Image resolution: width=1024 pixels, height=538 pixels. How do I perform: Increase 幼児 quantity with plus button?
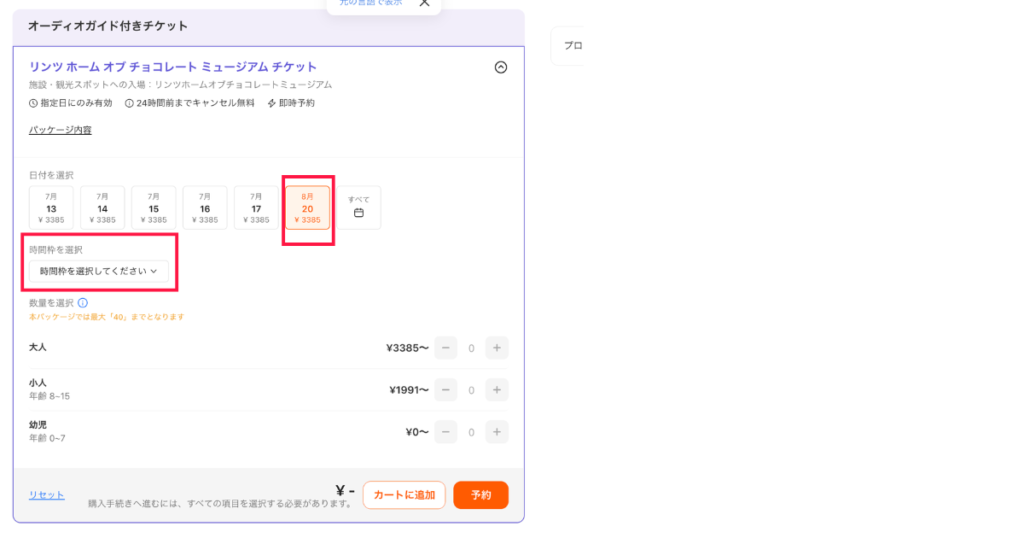[x=497, y=432]
